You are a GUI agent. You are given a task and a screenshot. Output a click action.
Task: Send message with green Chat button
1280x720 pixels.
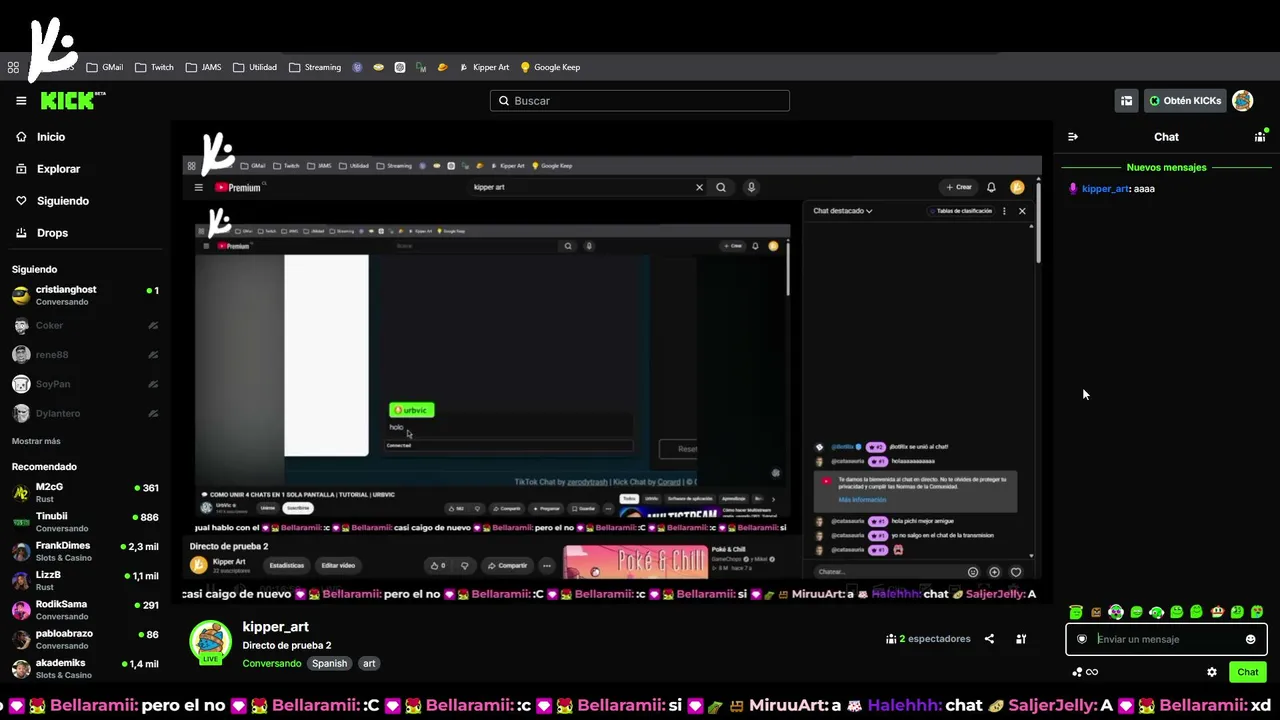pos(1248,672)
